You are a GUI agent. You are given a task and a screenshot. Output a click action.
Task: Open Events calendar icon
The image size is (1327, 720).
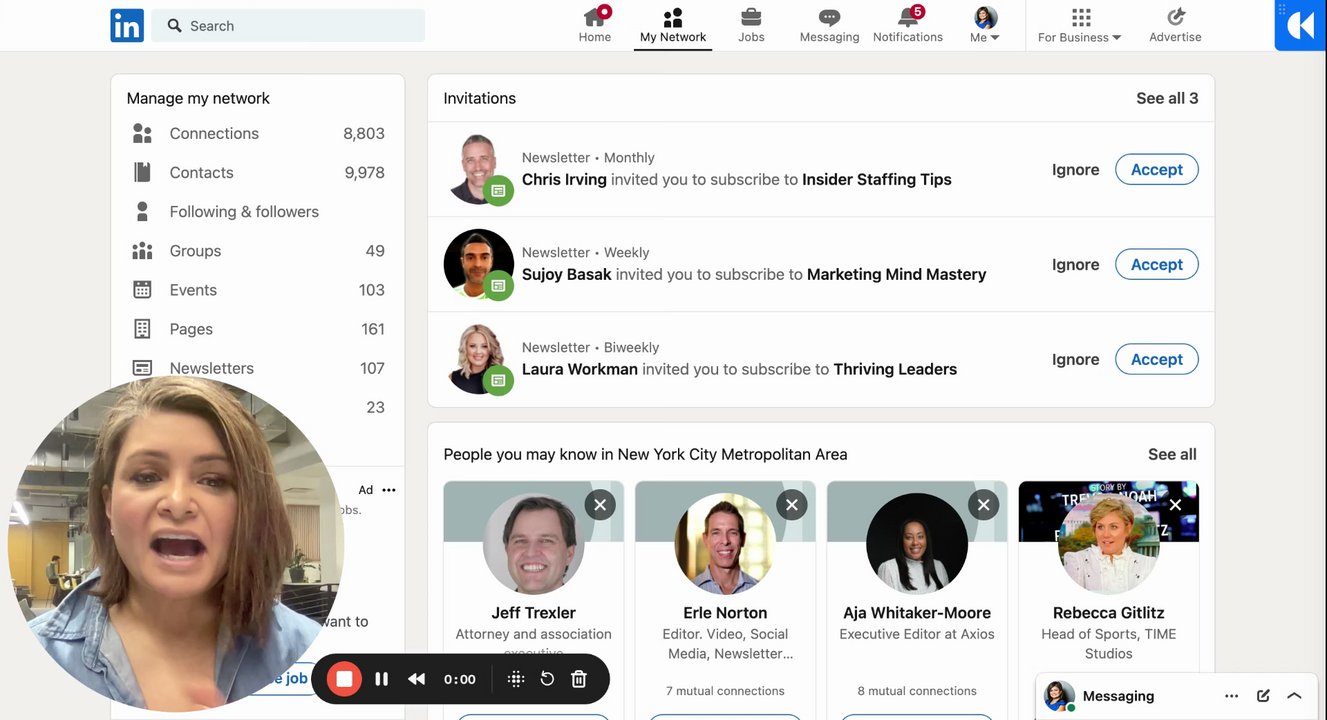pos(142,290)
